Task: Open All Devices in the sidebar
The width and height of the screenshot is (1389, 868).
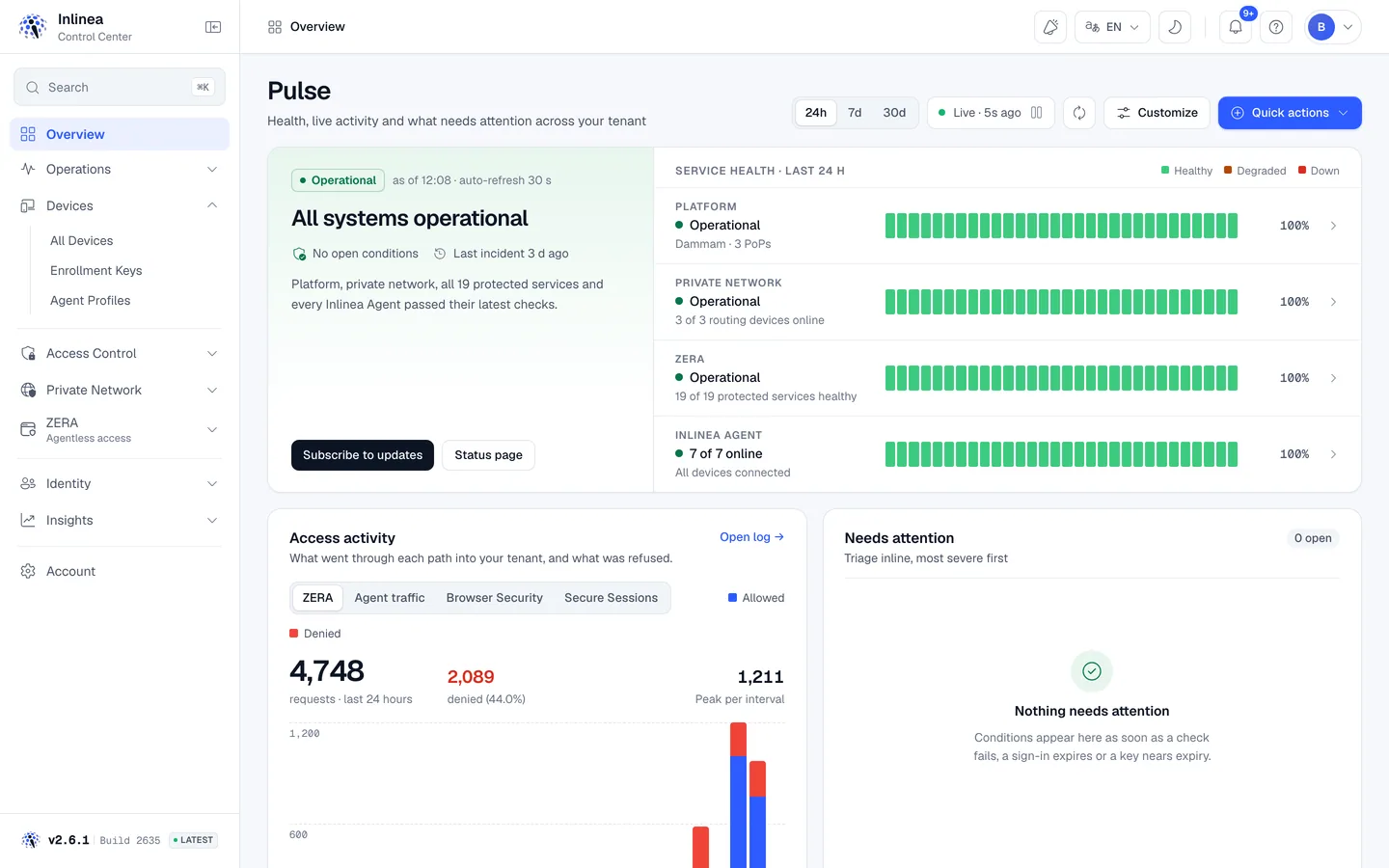Action: (x=82, y=241)
